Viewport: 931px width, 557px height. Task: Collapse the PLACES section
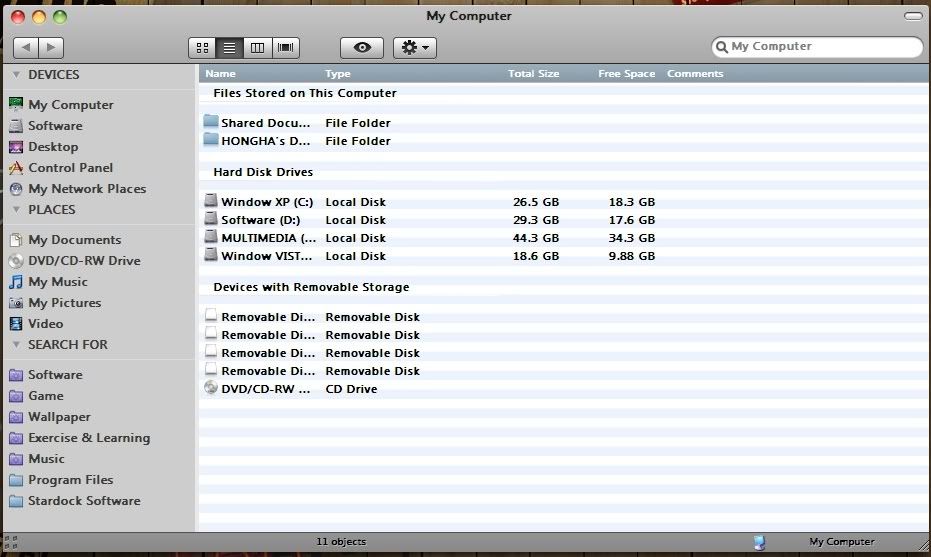pyautogui.click(x=17, y=210)
